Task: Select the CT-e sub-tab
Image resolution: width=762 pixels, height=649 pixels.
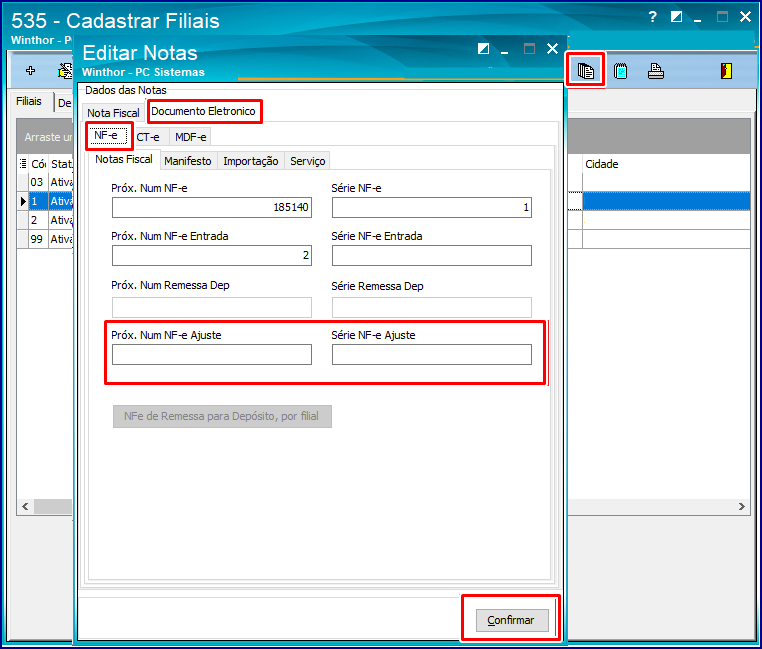Action: pos(148,137)
